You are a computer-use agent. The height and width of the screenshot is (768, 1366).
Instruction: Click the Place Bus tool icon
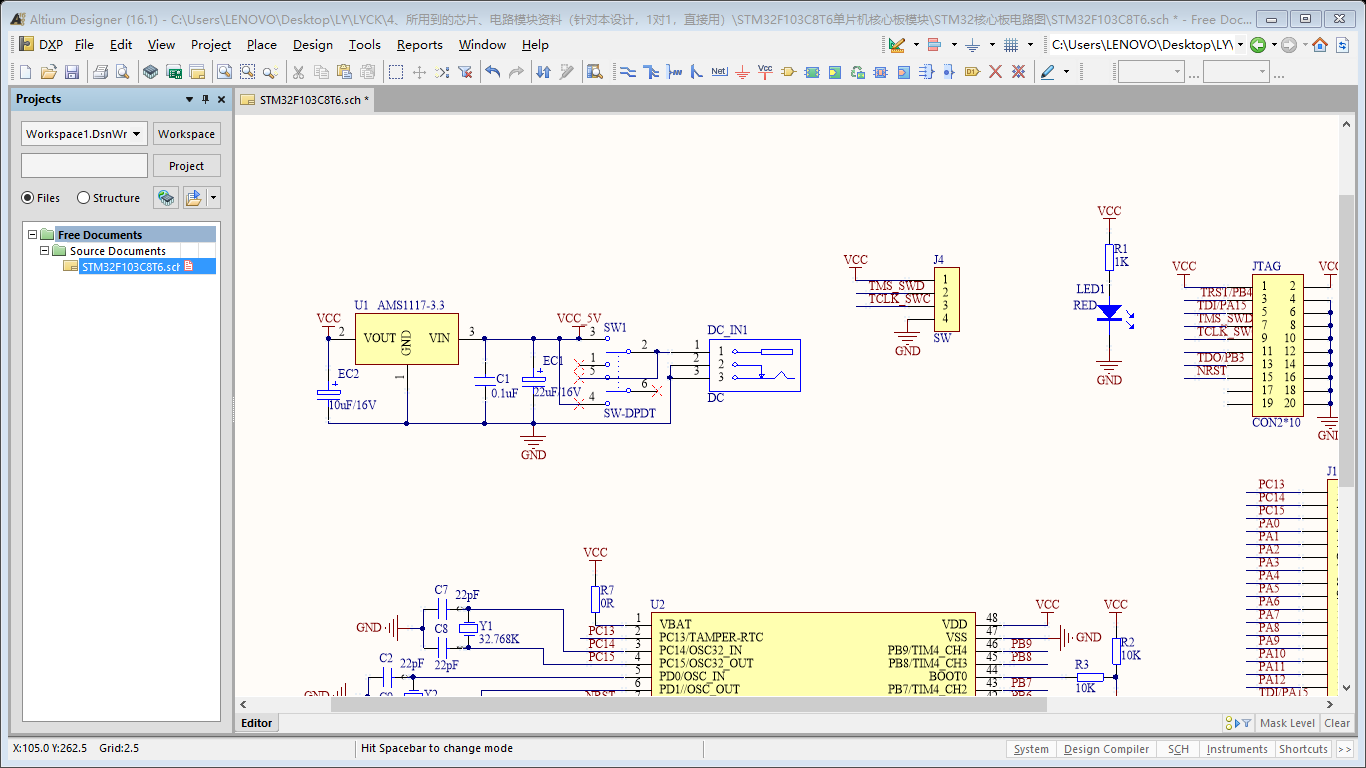coord(651,72)
